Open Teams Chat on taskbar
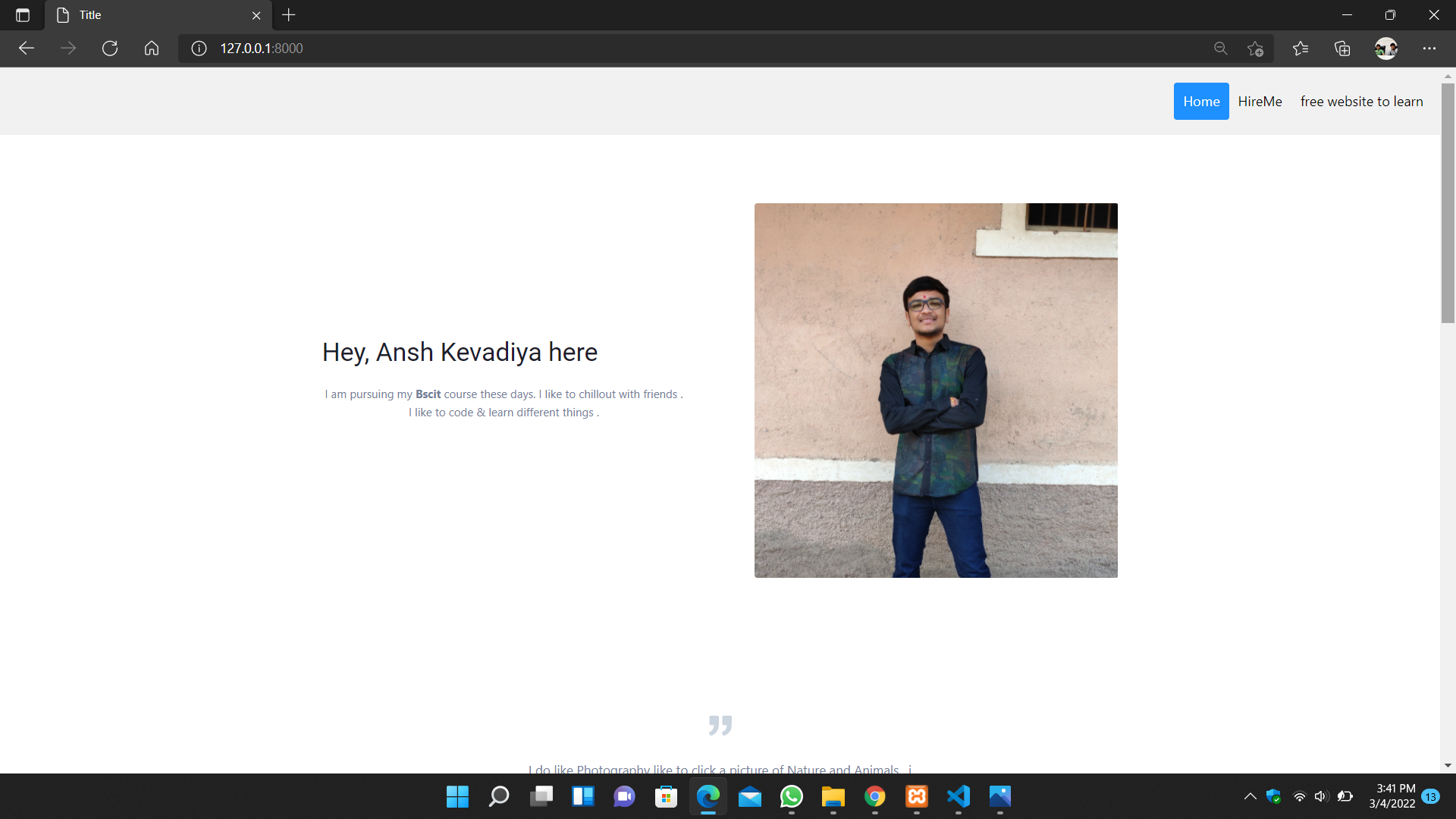This screenshot has height=819, width=1456. pyautogui.click(x=625, y=796)
